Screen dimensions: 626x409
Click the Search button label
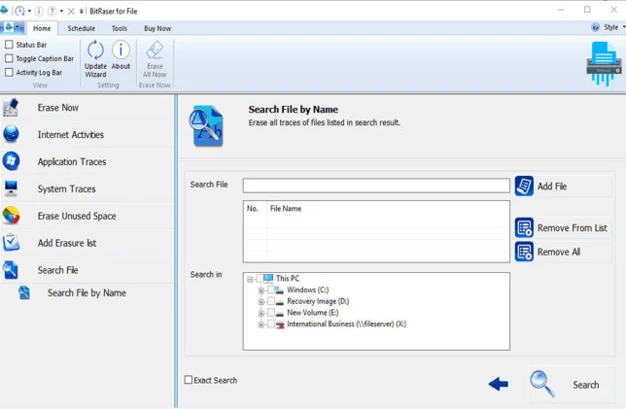point(586,385)
